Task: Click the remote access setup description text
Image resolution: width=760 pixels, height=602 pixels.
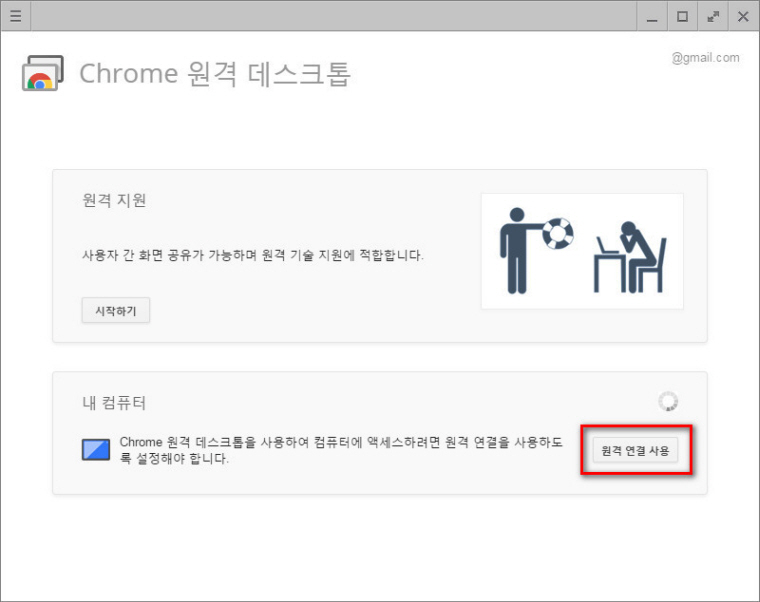Action: pyautogui.click(x=341, y=450)
